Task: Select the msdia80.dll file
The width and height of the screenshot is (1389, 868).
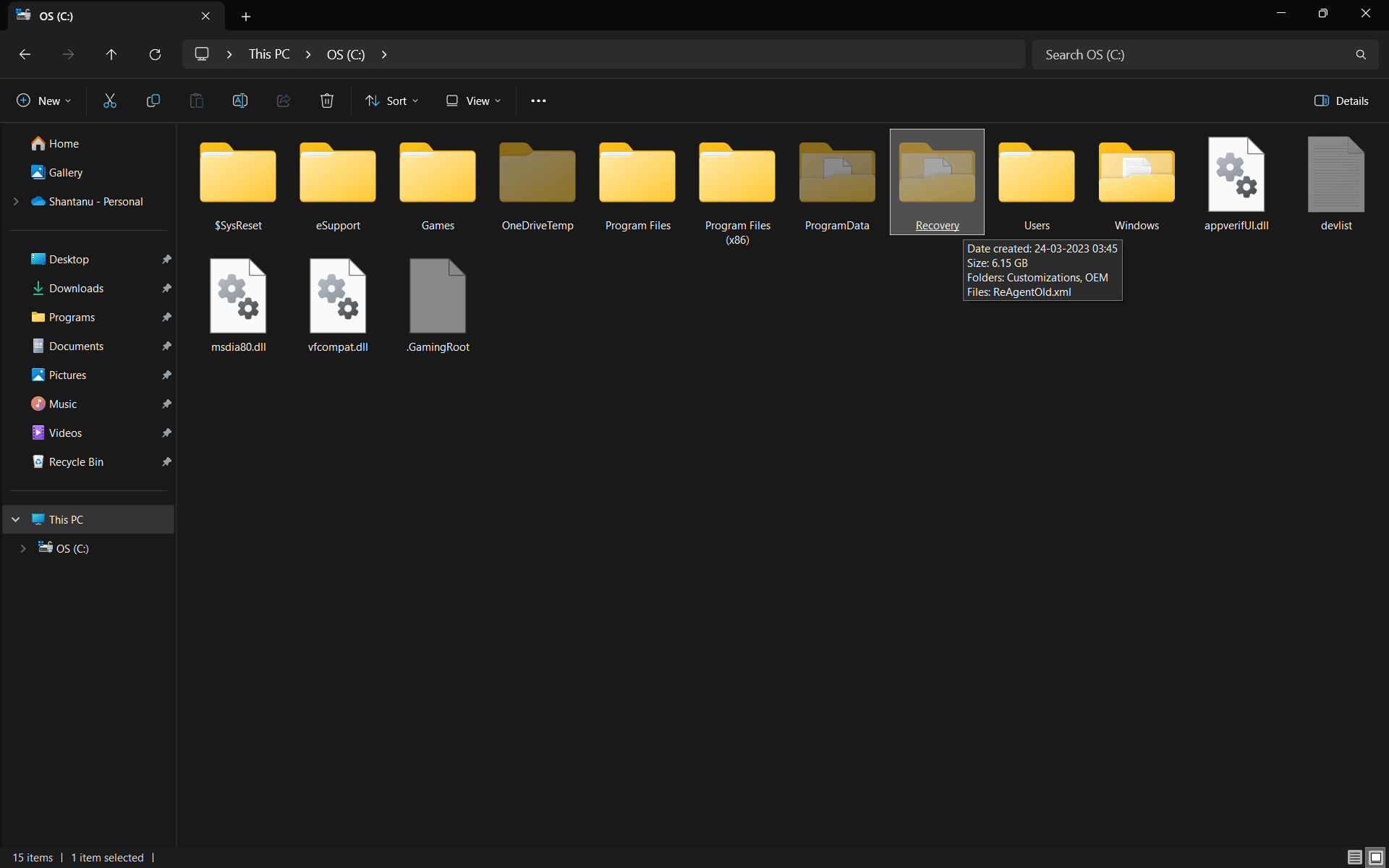Action: point(238,305)
